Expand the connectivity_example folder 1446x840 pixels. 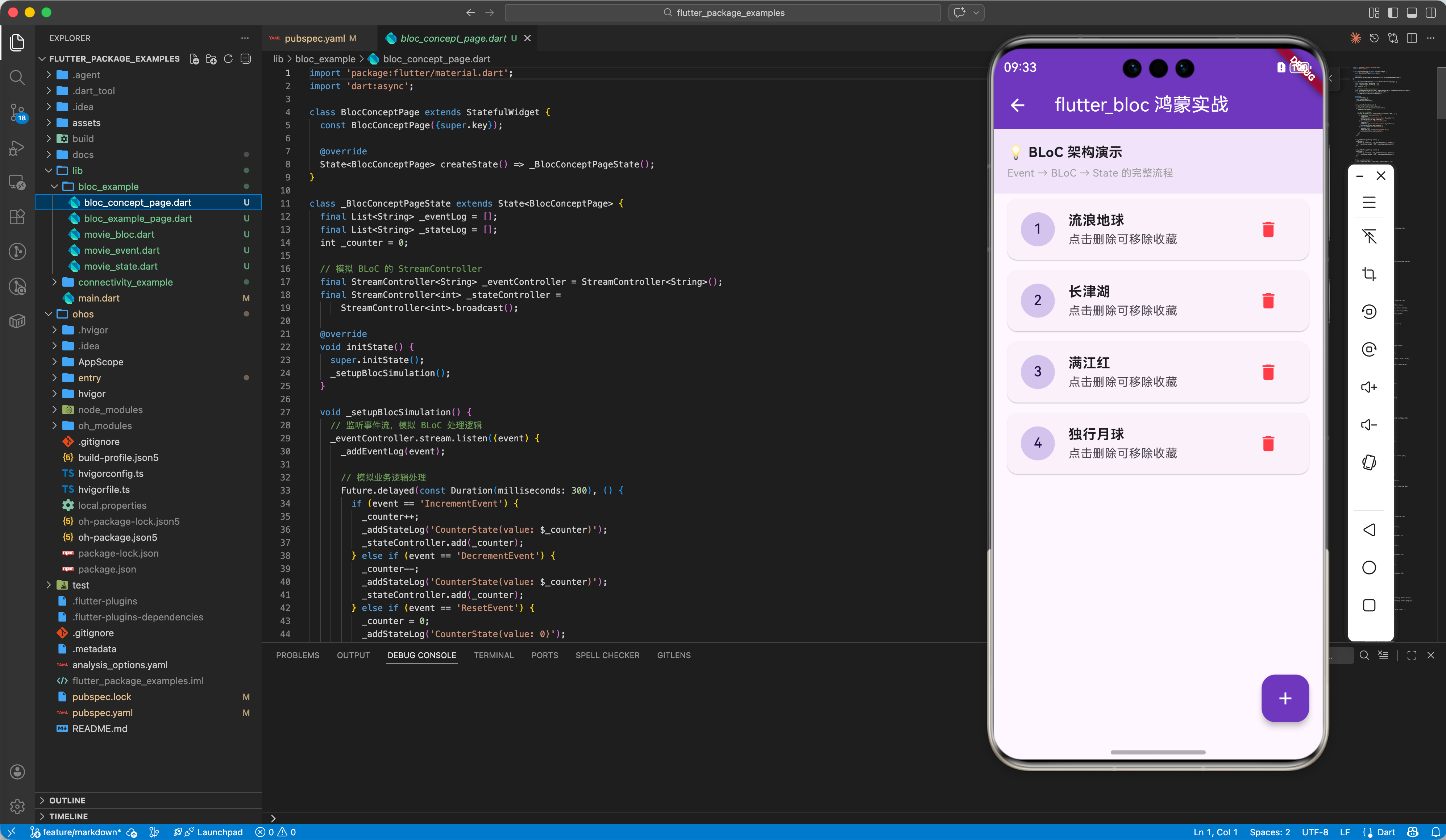click(x=125, y=282)
